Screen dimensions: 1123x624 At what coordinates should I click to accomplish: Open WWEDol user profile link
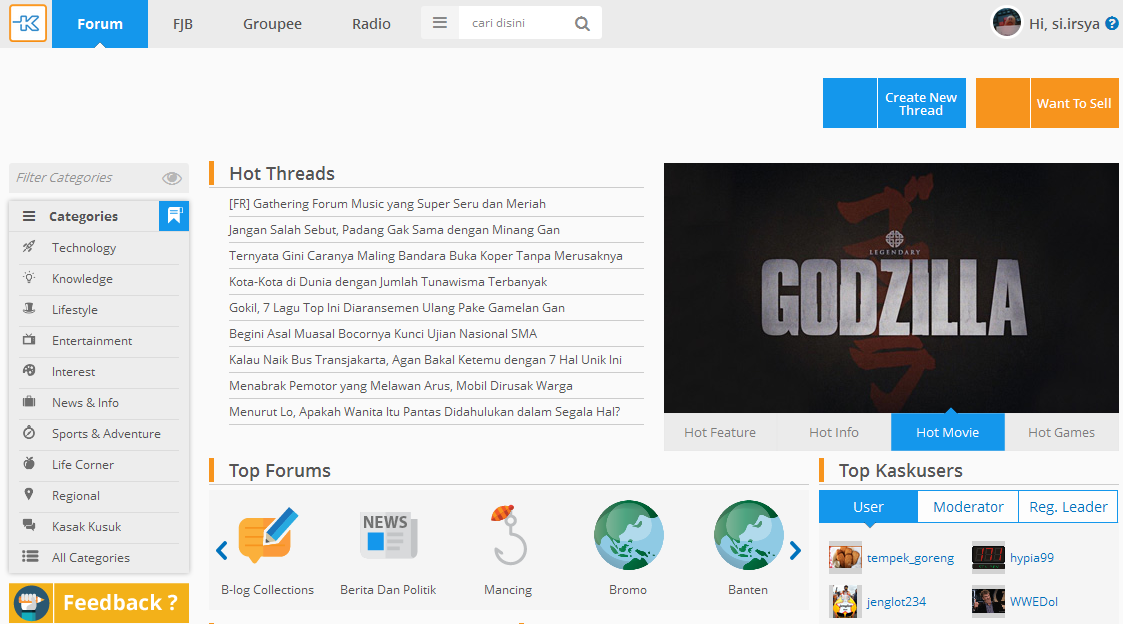pyautogui.click(x=1033, y=601)
